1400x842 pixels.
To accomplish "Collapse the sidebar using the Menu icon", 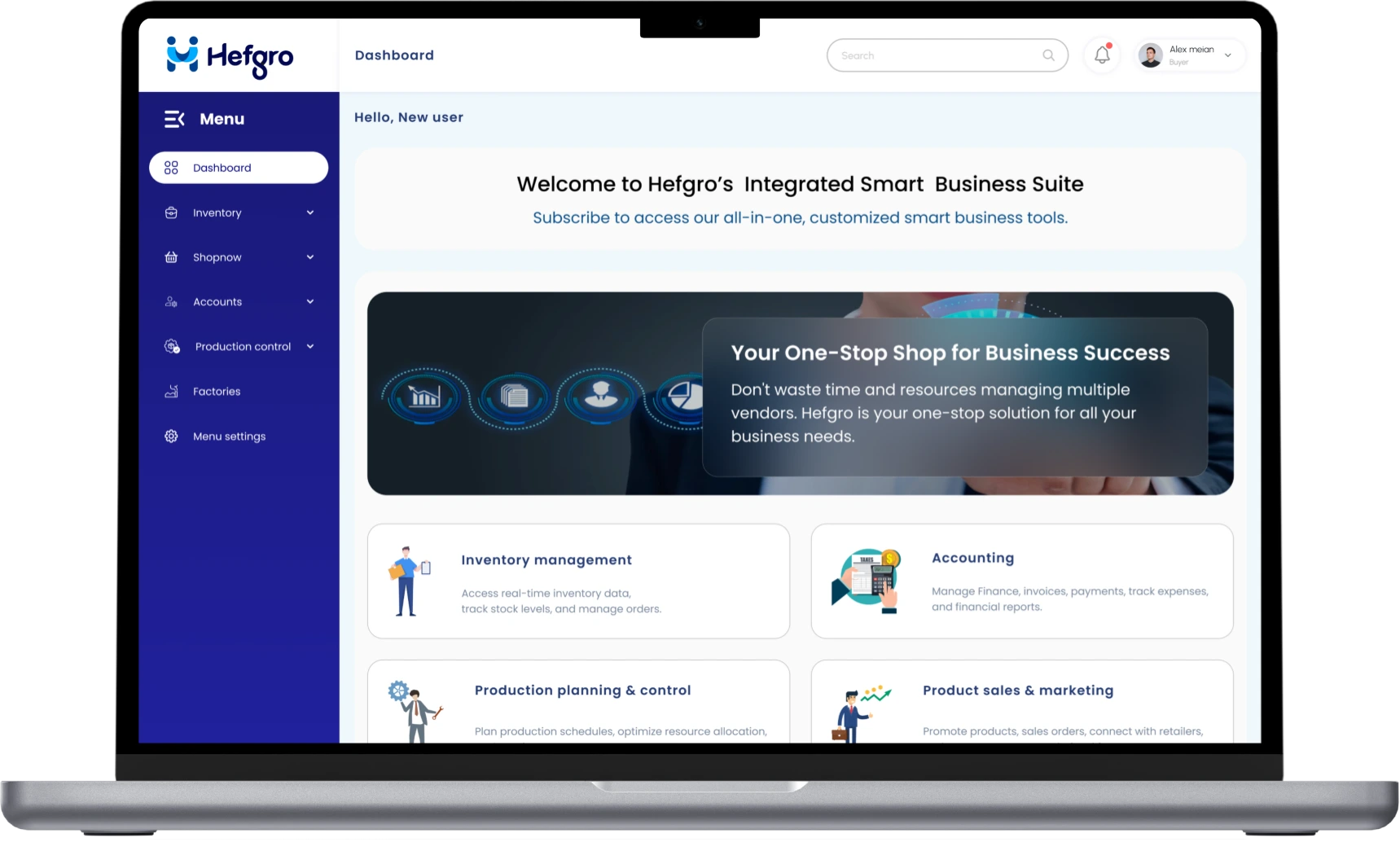I will [174, 119].
